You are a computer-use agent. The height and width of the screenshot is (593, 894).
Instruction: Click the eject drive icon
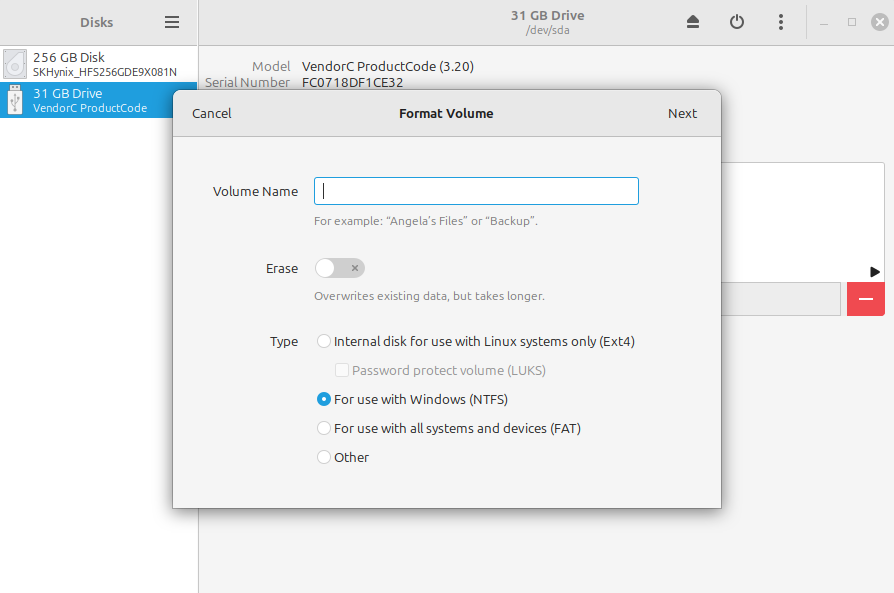(x=693, y=22)
